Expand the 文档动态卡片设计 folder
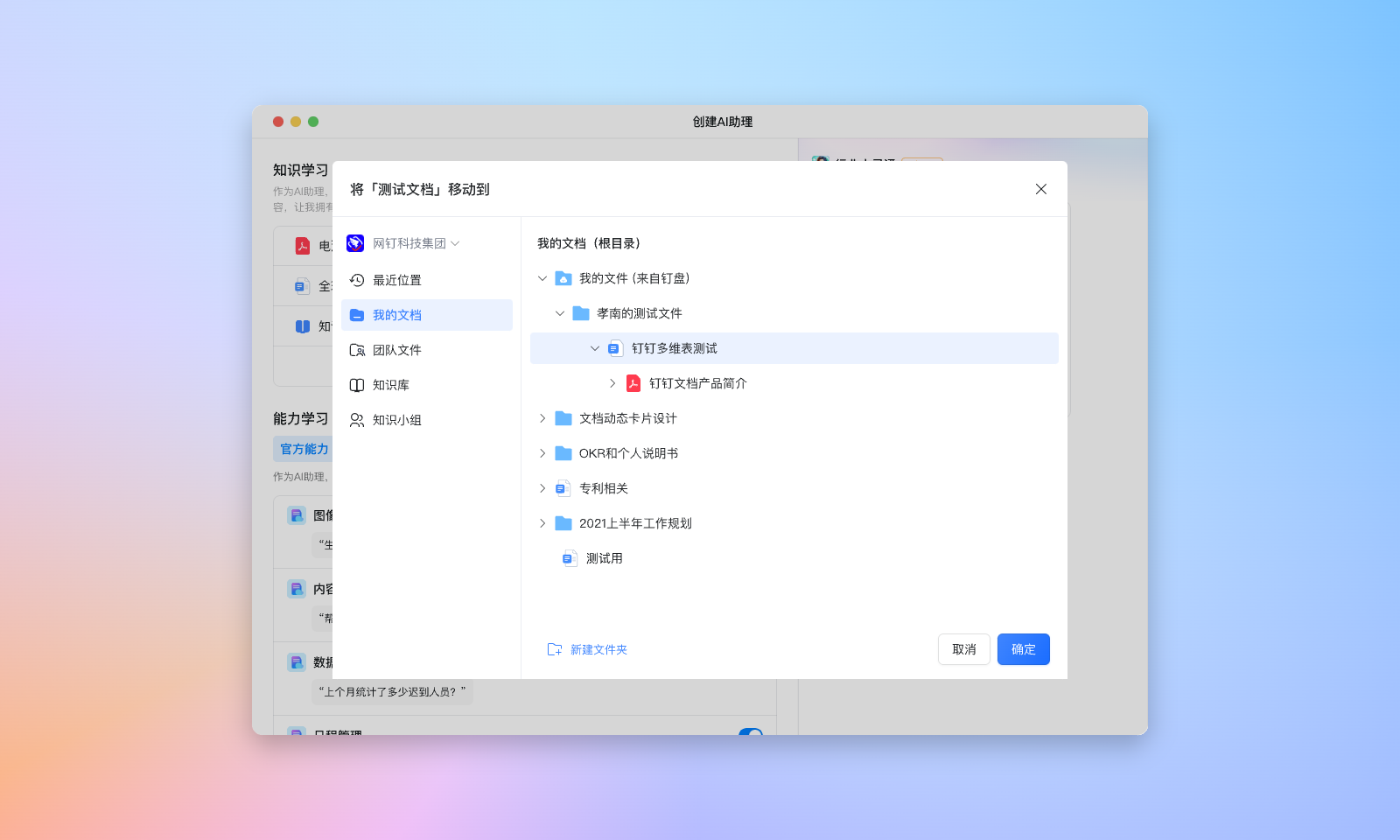This screenshot has height=840, width=1400. (x=542, y=418)
